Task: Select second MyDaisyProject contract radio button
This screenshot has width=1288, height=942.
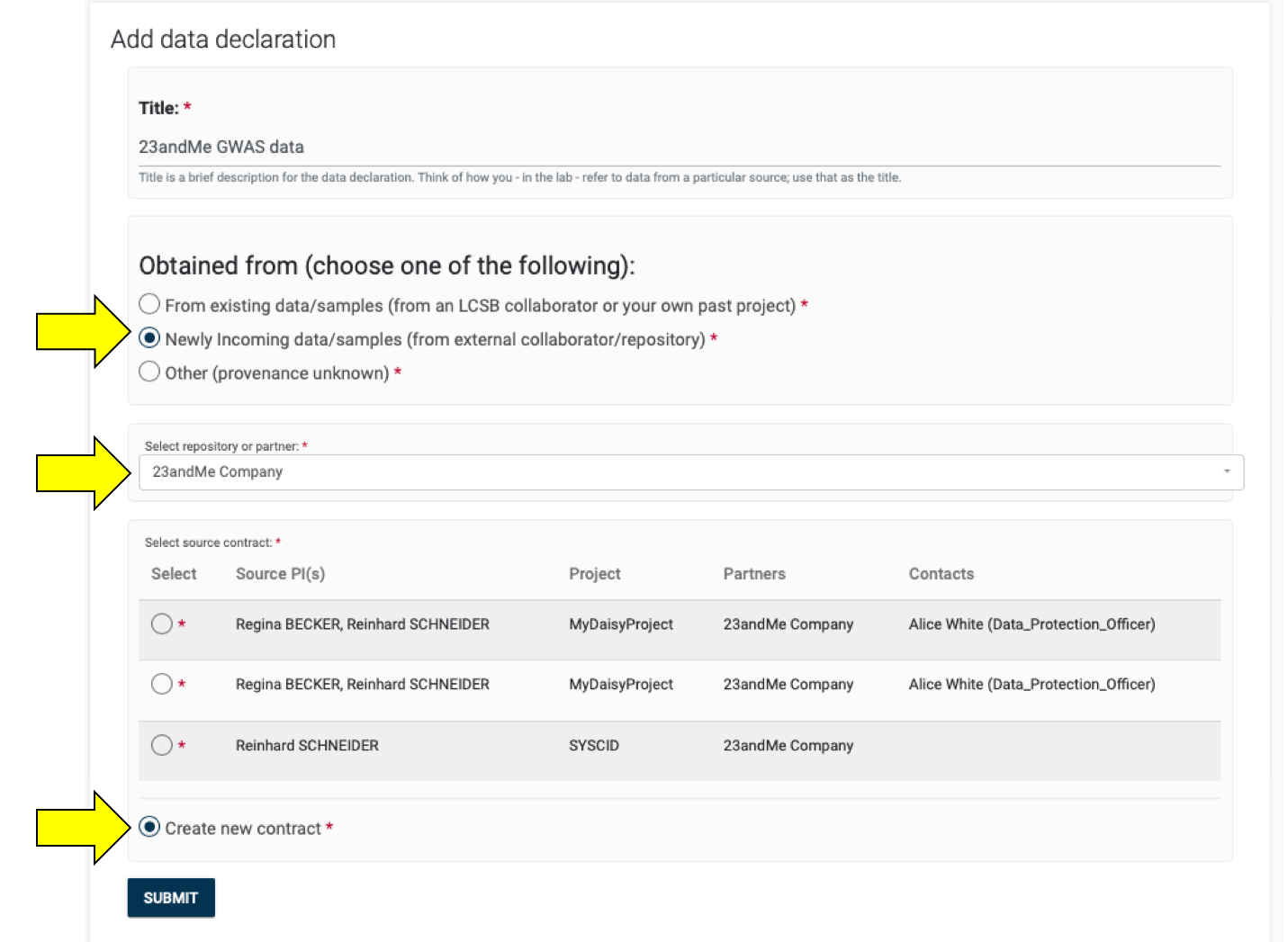Action: click(x=162, y=685)
